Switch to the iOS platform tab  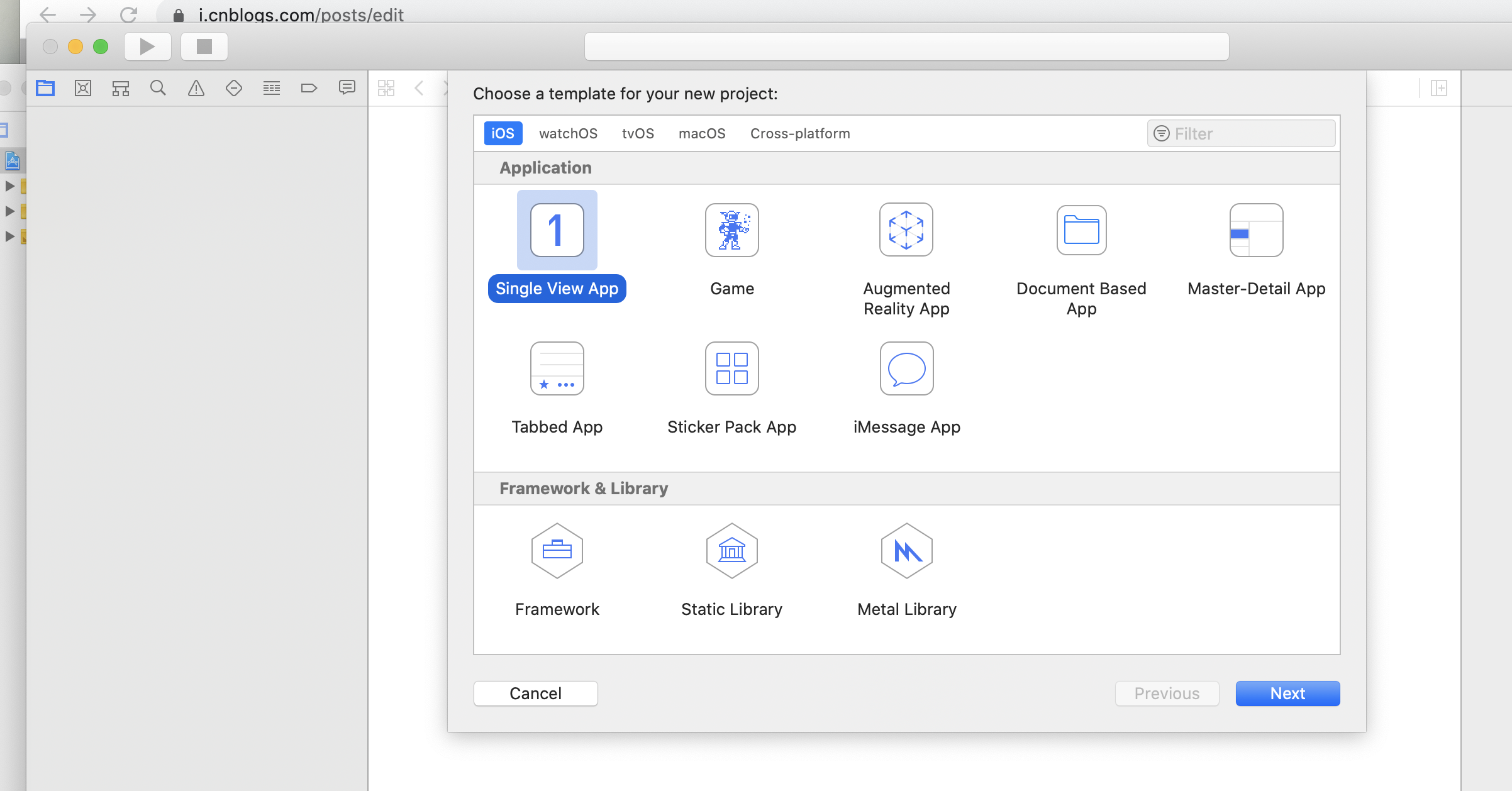(x=503, y=133)
